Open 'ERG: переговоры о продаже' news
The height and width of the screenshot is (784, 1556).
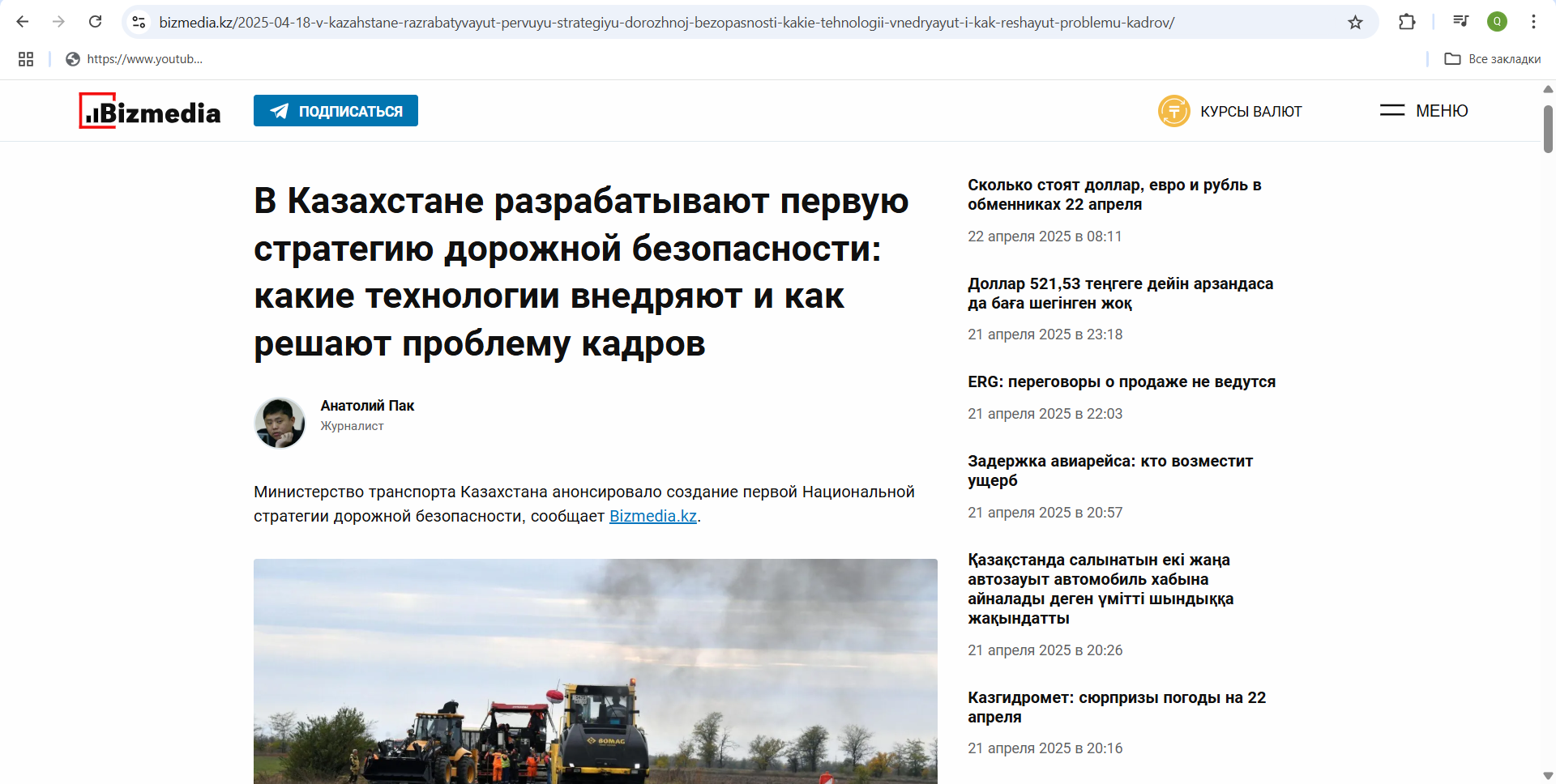[1122, 381]
